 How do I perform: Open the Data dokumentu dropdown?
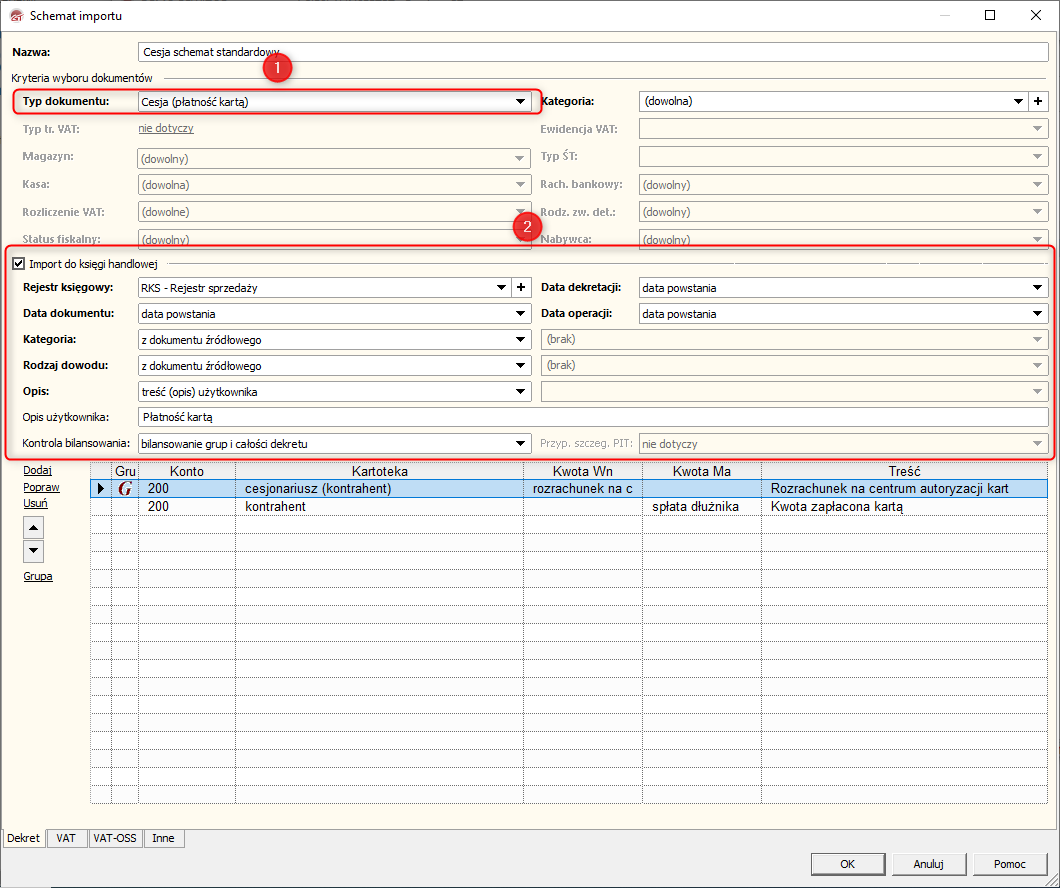520,314
